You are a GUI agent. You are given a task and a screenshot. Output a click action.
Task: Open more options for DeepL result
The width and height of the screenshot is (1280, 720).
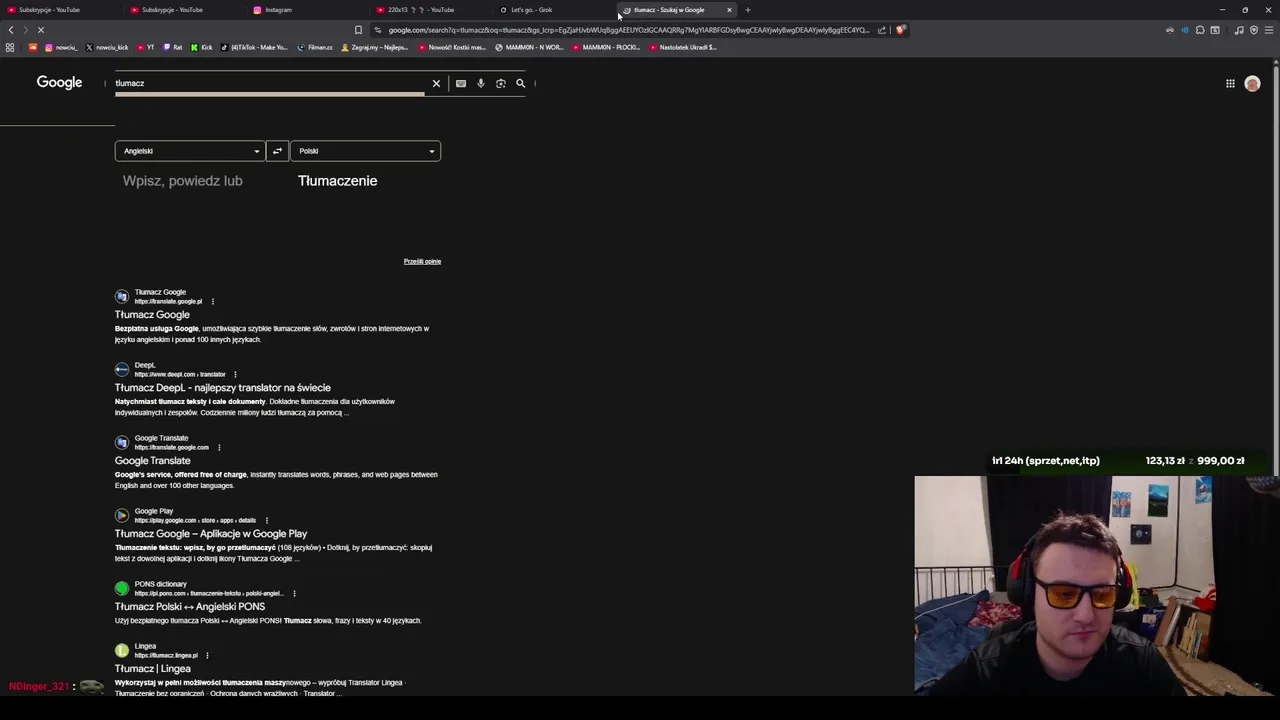pos(235,374)
